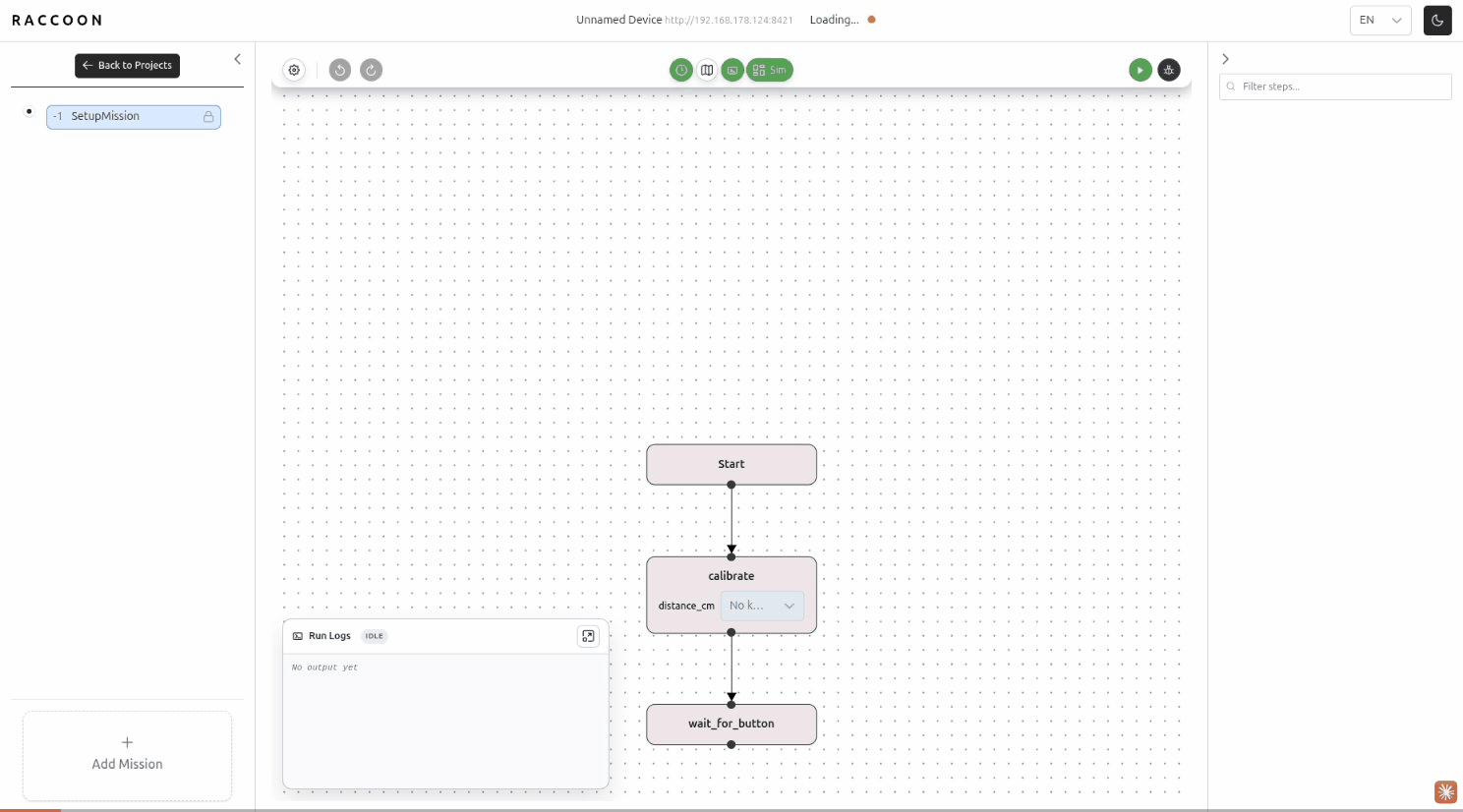Redo the last graph change
1463x812 pixels.
point(372,70)
